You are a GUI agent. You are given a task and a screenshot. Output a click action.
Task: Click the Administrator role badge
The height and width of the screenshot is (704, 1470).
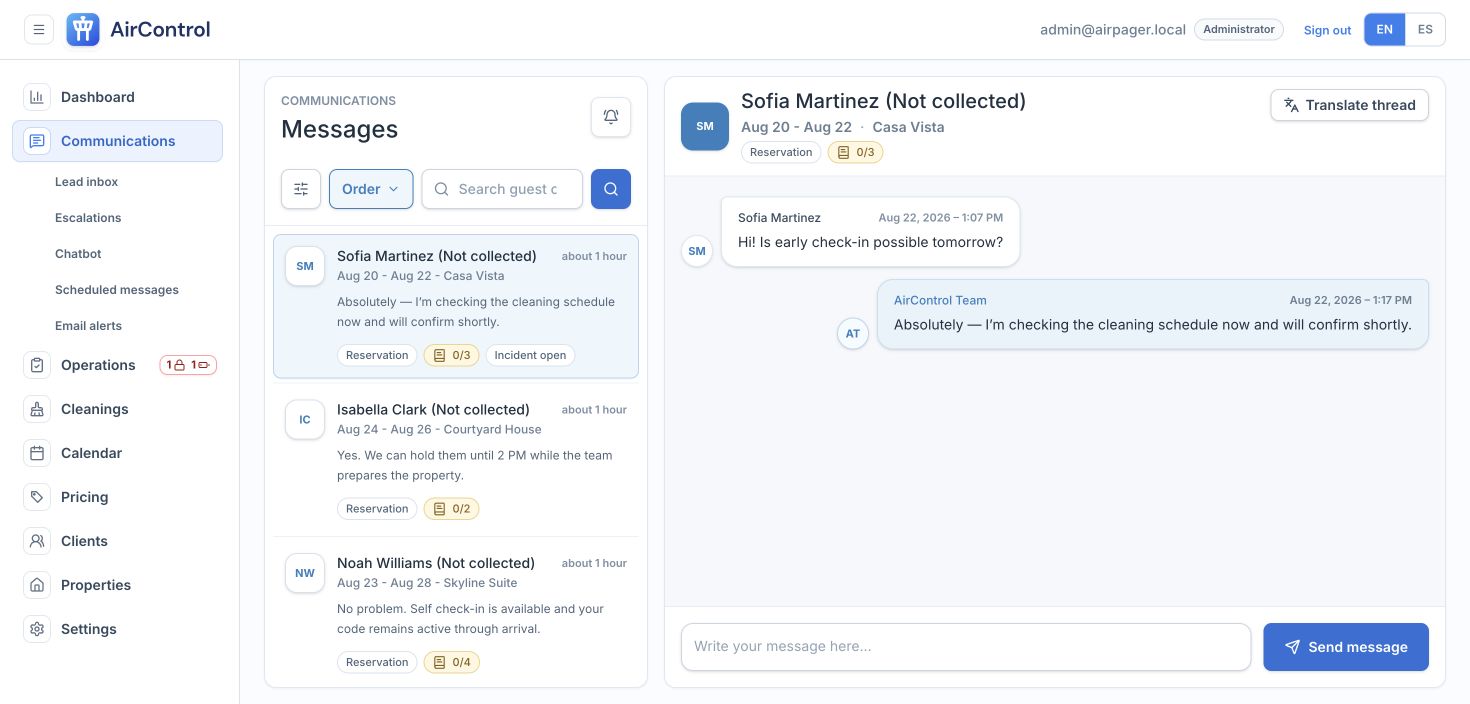(x=1239, y=29)
